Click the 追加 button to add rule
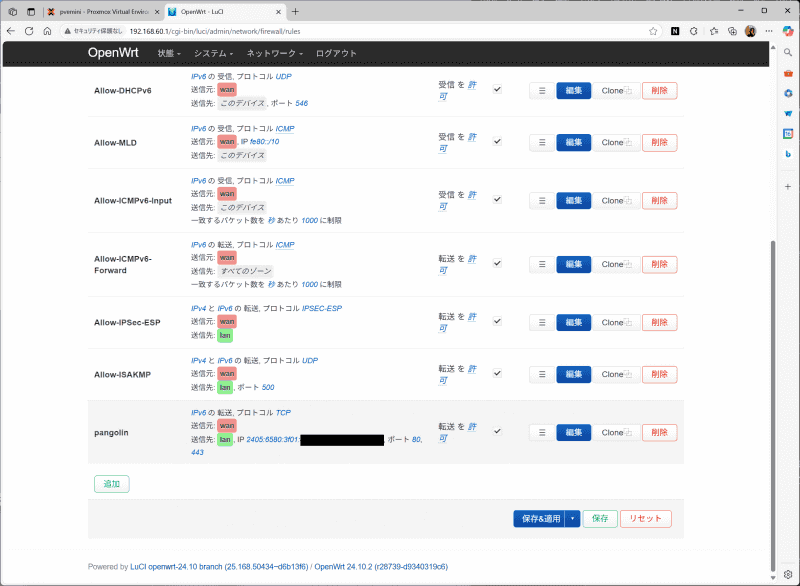 [112, 484]
